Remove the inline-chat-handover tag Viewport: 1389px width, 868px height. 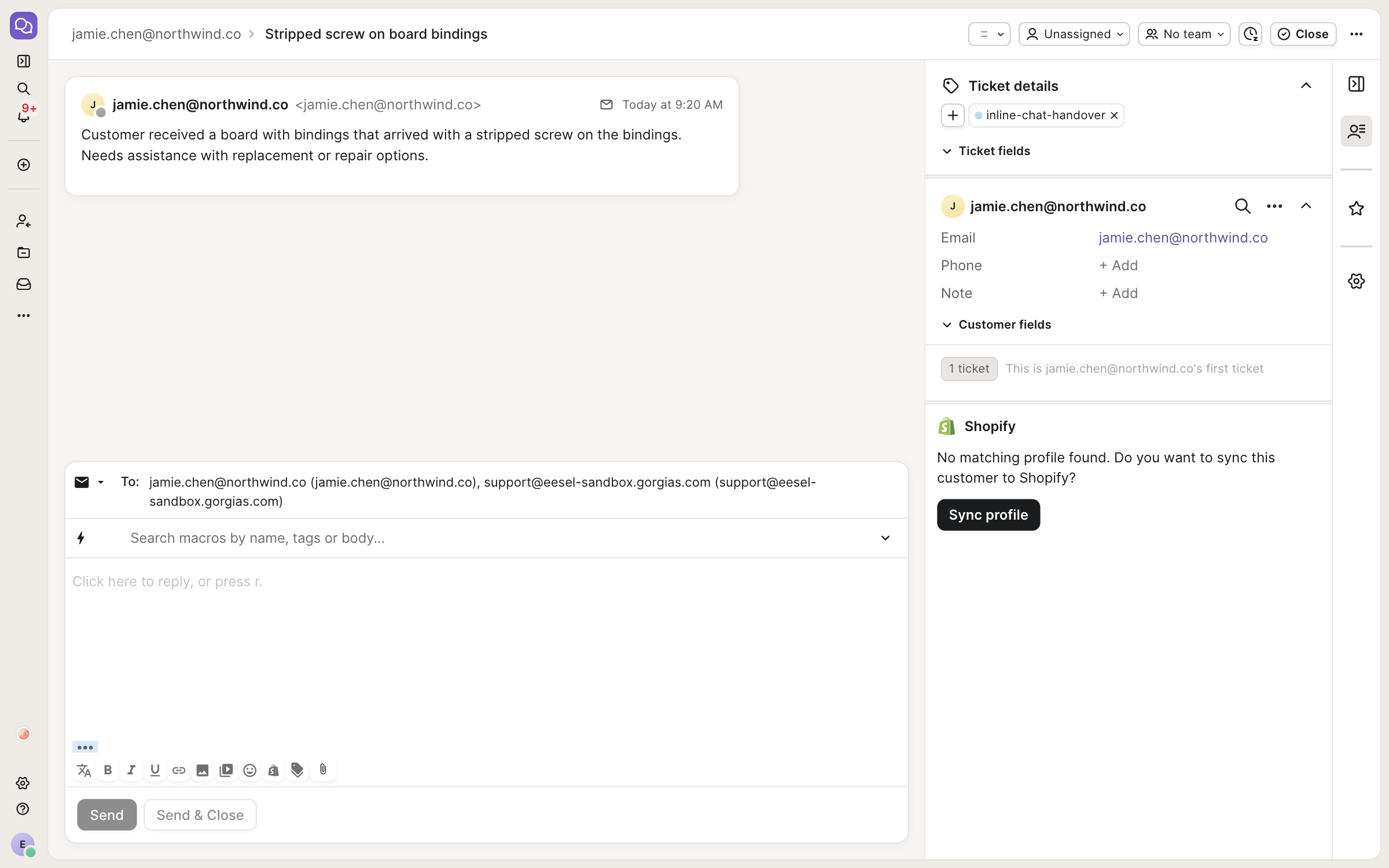(1114, 115)
